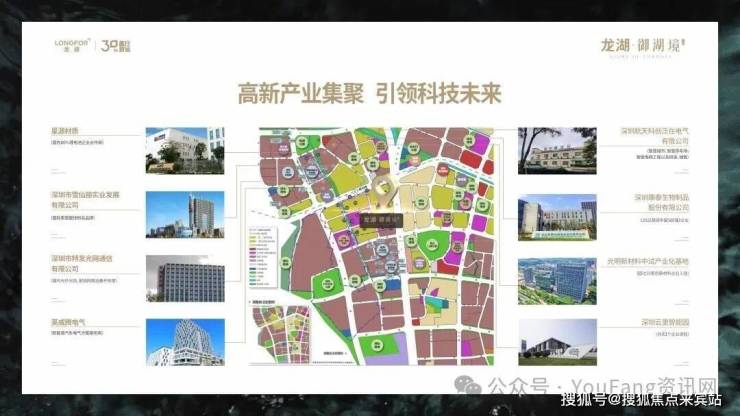The width and height of the screenshot is (740, 416).
Task: Open the 深圳市雪仙丽实业发展 building photo
Action: coord(185,213)
